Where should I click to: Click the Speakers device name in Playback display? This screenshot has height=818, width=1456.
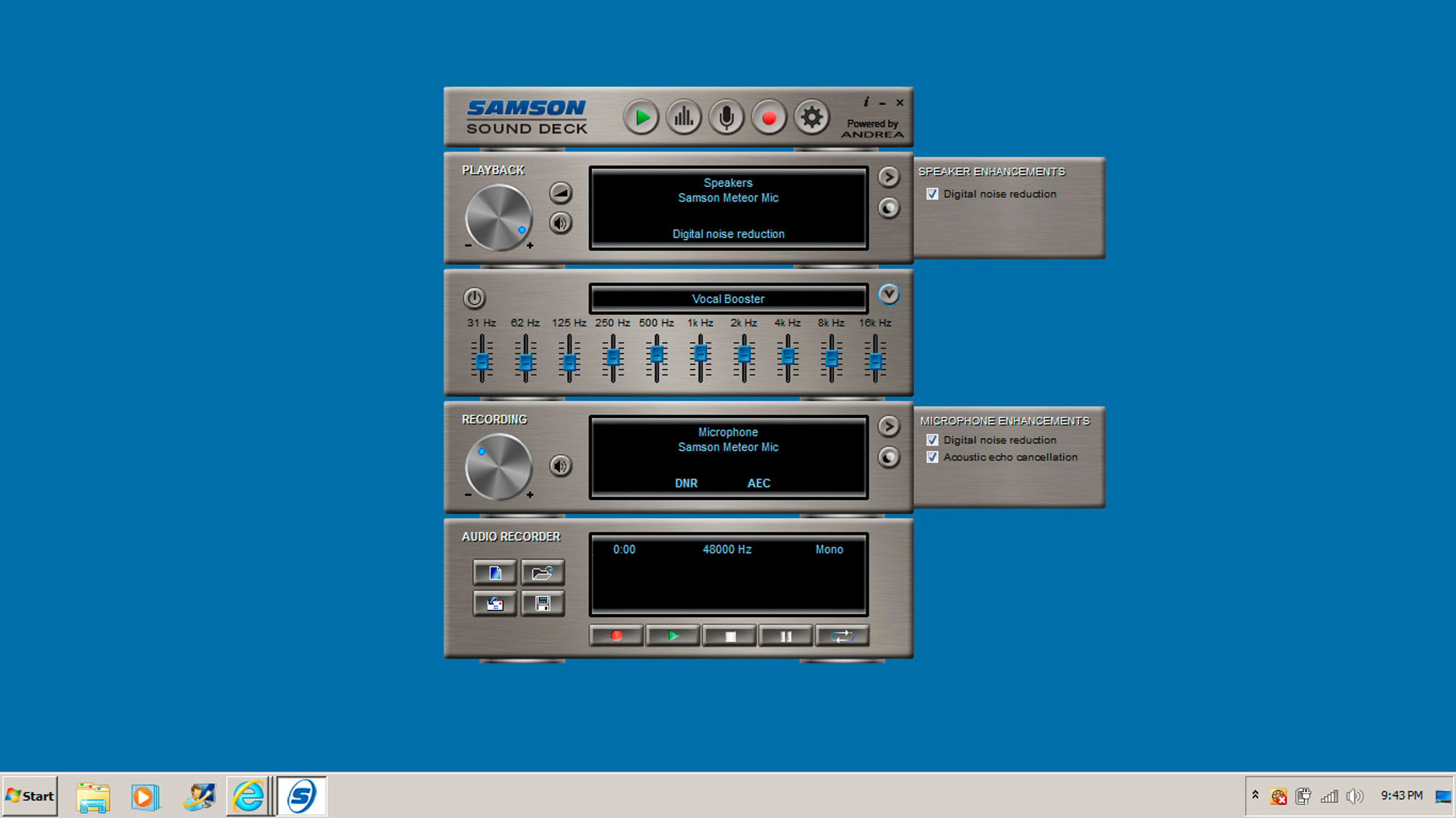(728, 183)
